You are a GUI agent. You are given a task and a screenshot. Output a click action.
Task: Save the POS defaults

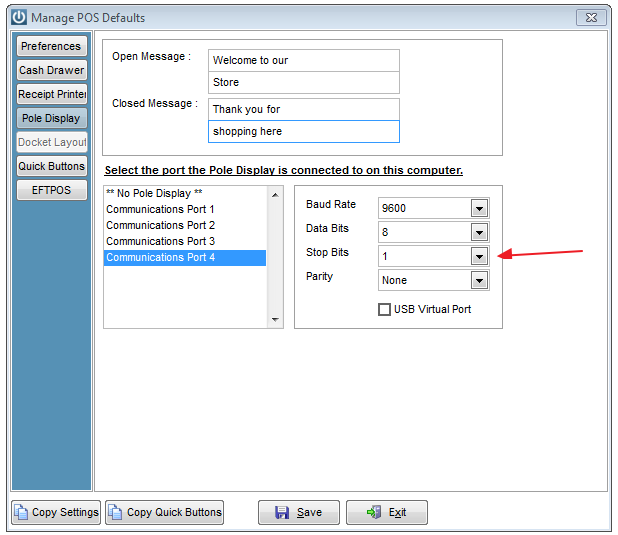click(299, 513)
